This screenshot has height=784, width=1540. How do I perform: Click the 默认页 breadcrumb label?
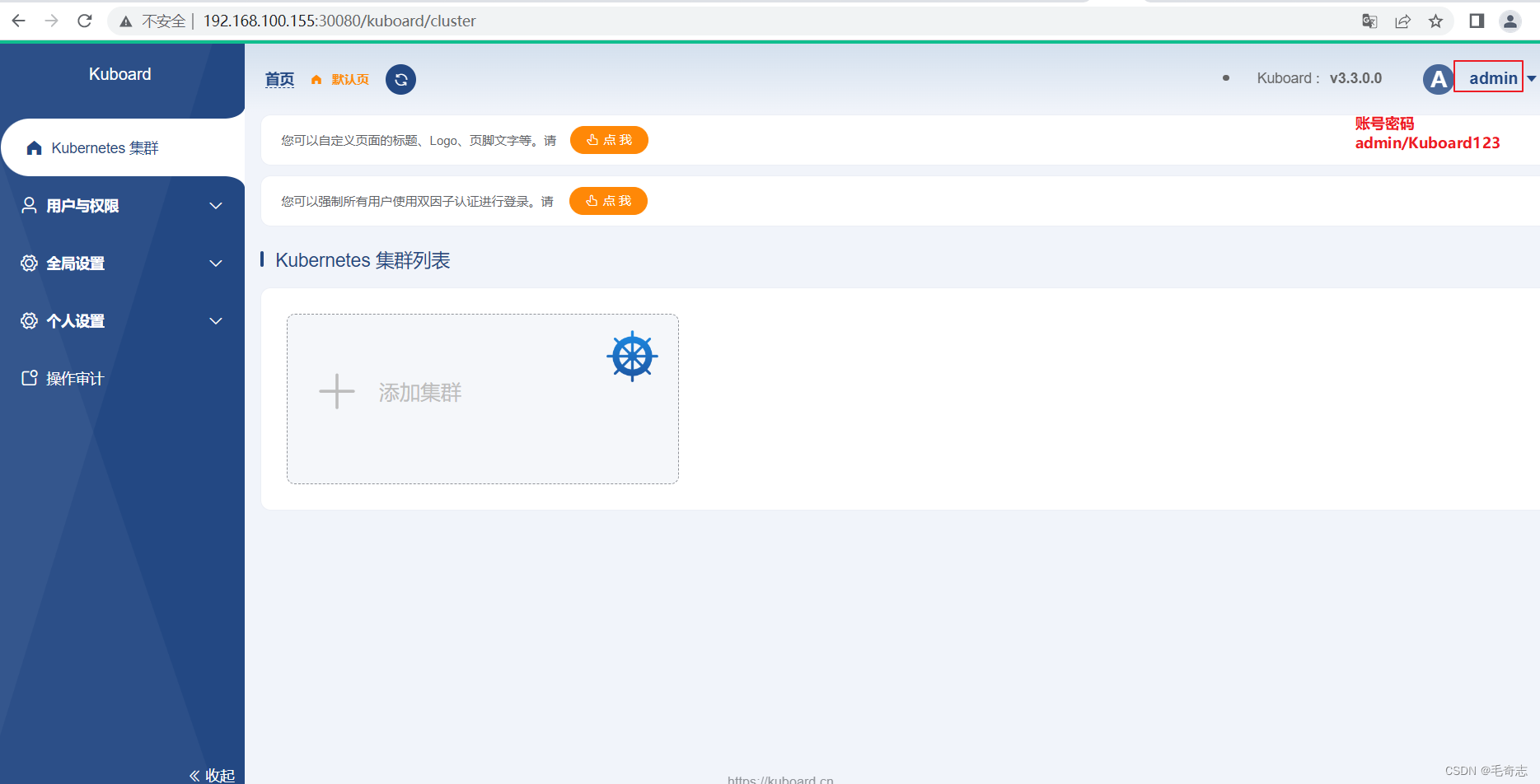[x=350, y=80]
